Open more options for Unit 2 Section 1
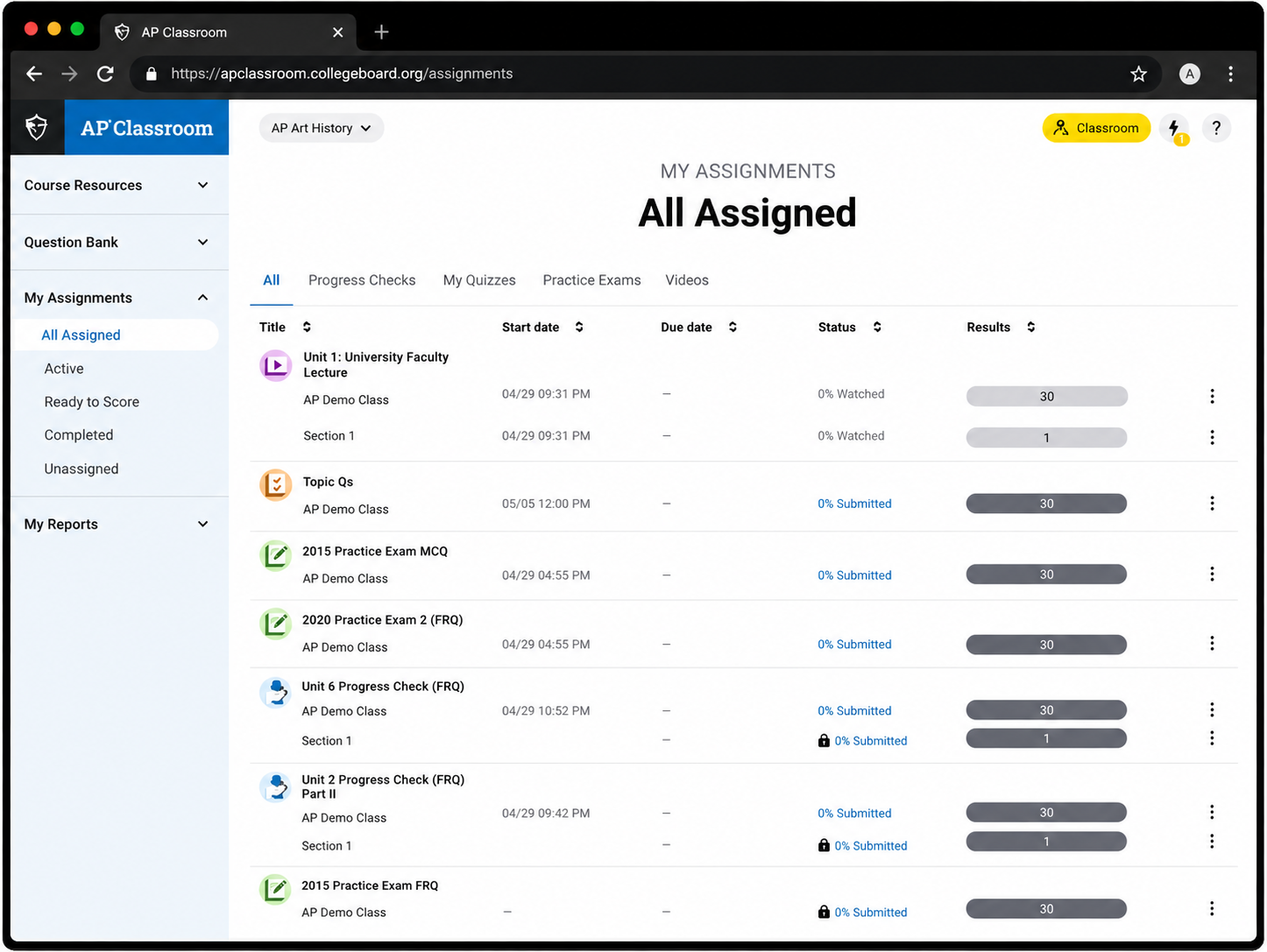The height and width of the screenshot is (952, 1267). point(1212,841)
